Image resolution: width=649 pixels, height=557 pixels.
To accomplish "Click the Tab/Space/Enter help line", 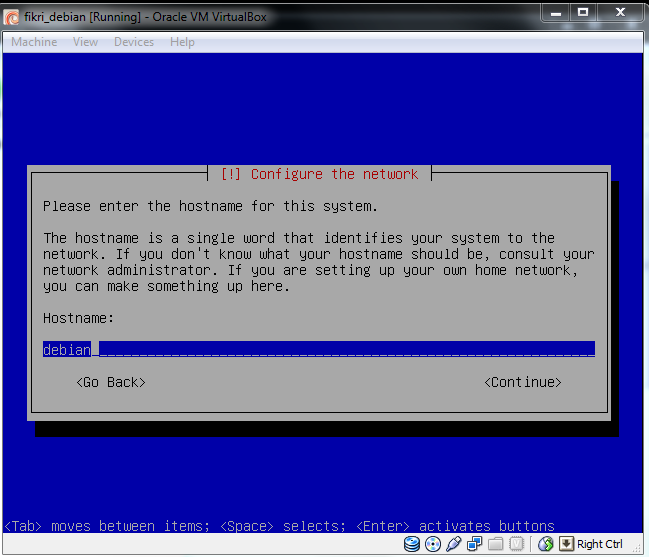I will point(279,526).
